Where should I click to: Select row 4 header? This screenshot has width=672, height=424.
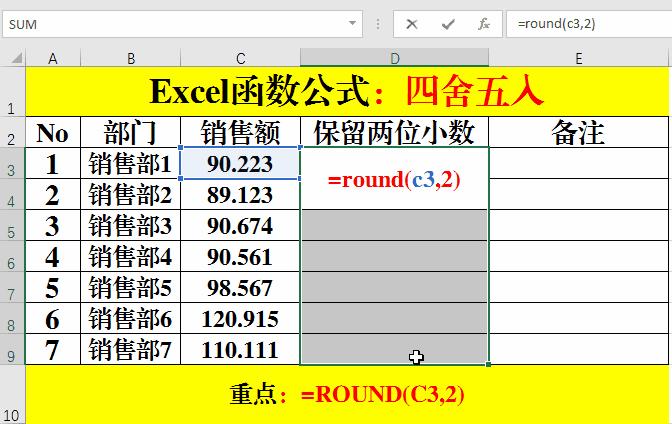[x=12, y=194]
